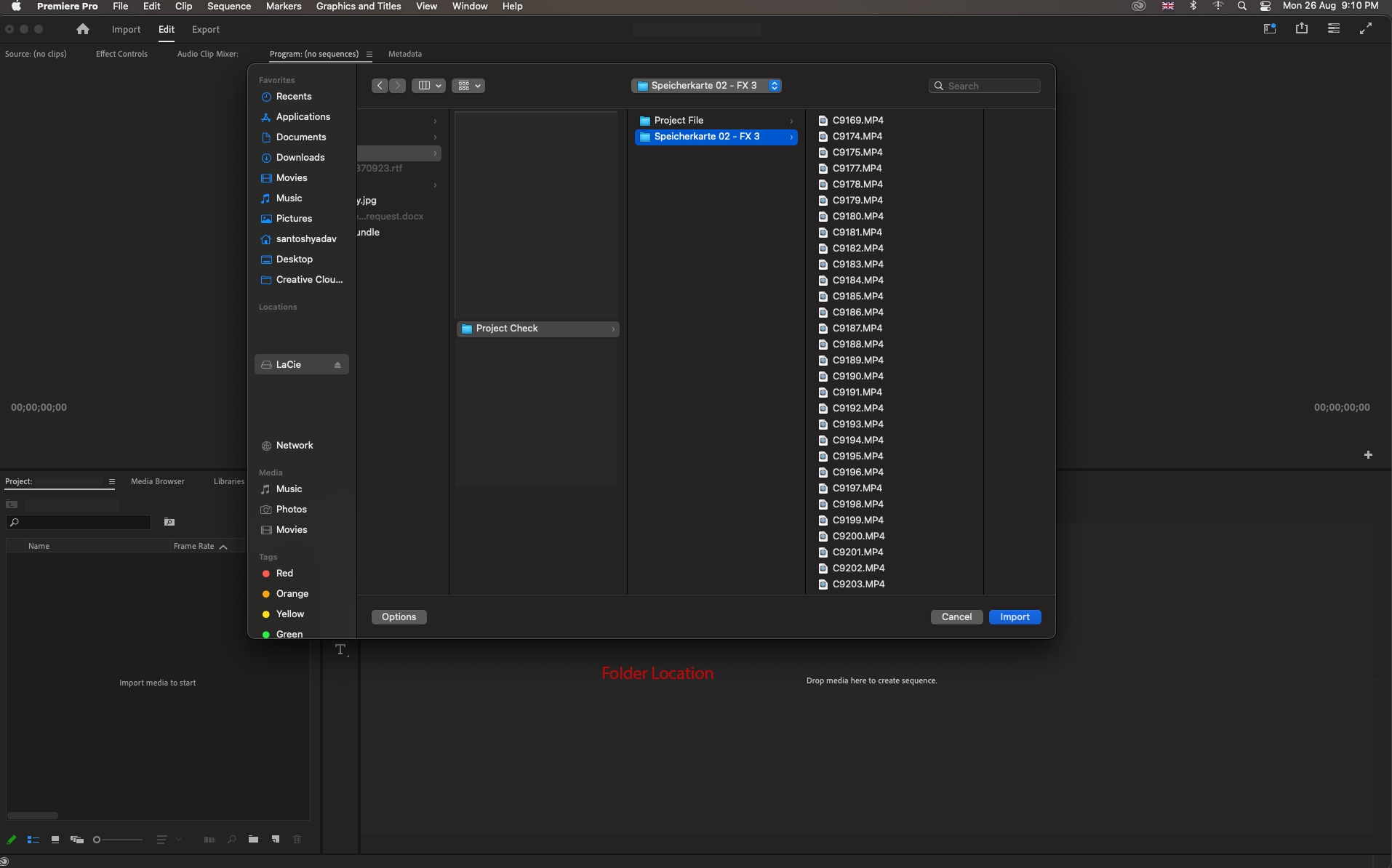1392x868 pixels.
Task: Open the Metadata tab
Action: coord(405,54)
